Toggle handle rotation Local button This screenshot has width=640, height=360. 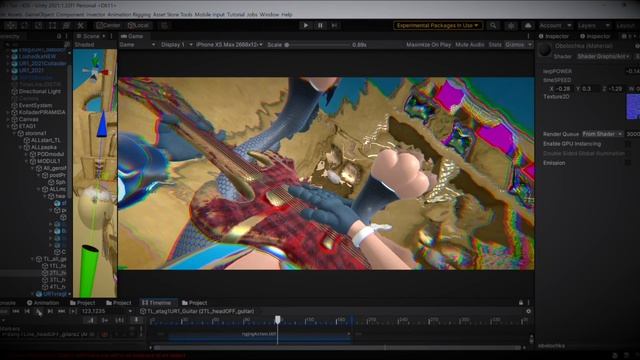point(138,25)
